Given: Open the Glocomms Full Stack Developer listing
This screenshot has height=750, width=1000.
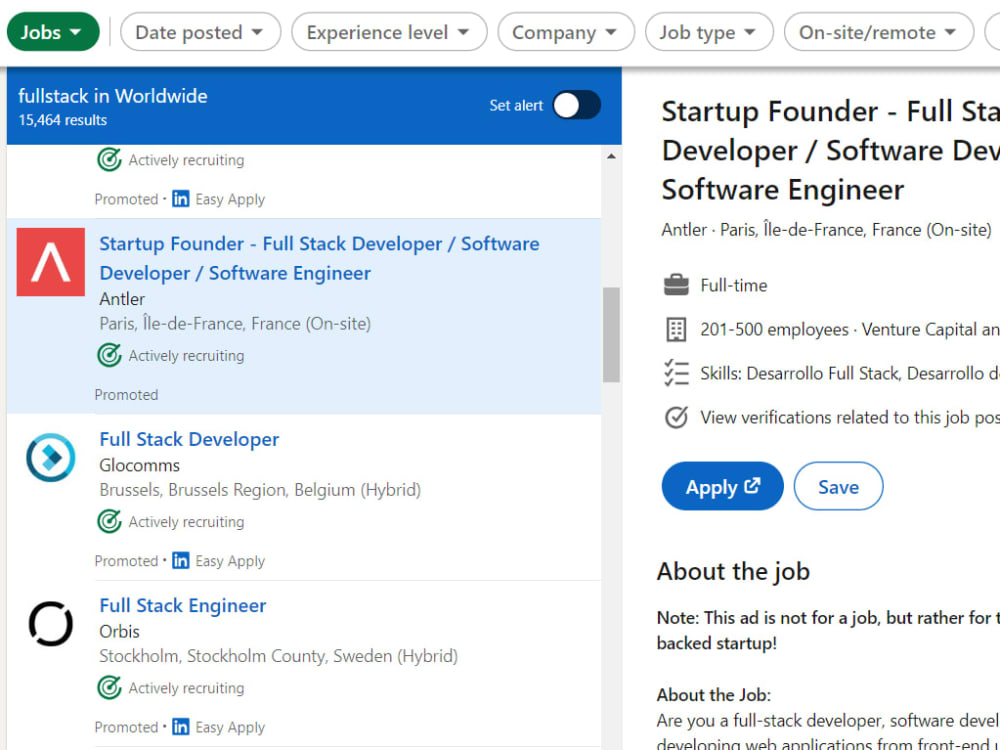Looking at the screenshot, I should [x=189, y=439].
